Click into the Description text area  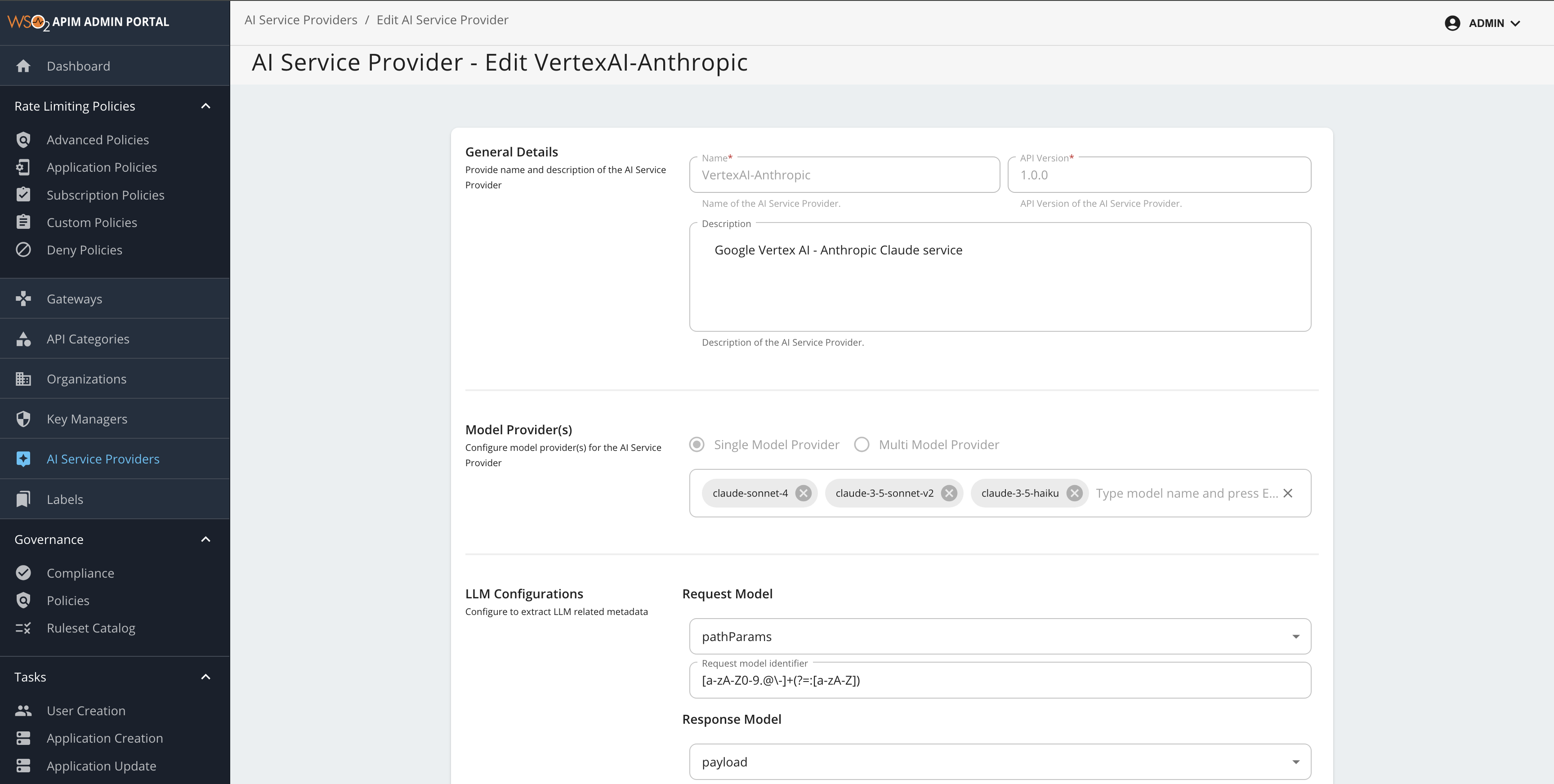point(1000,277)
